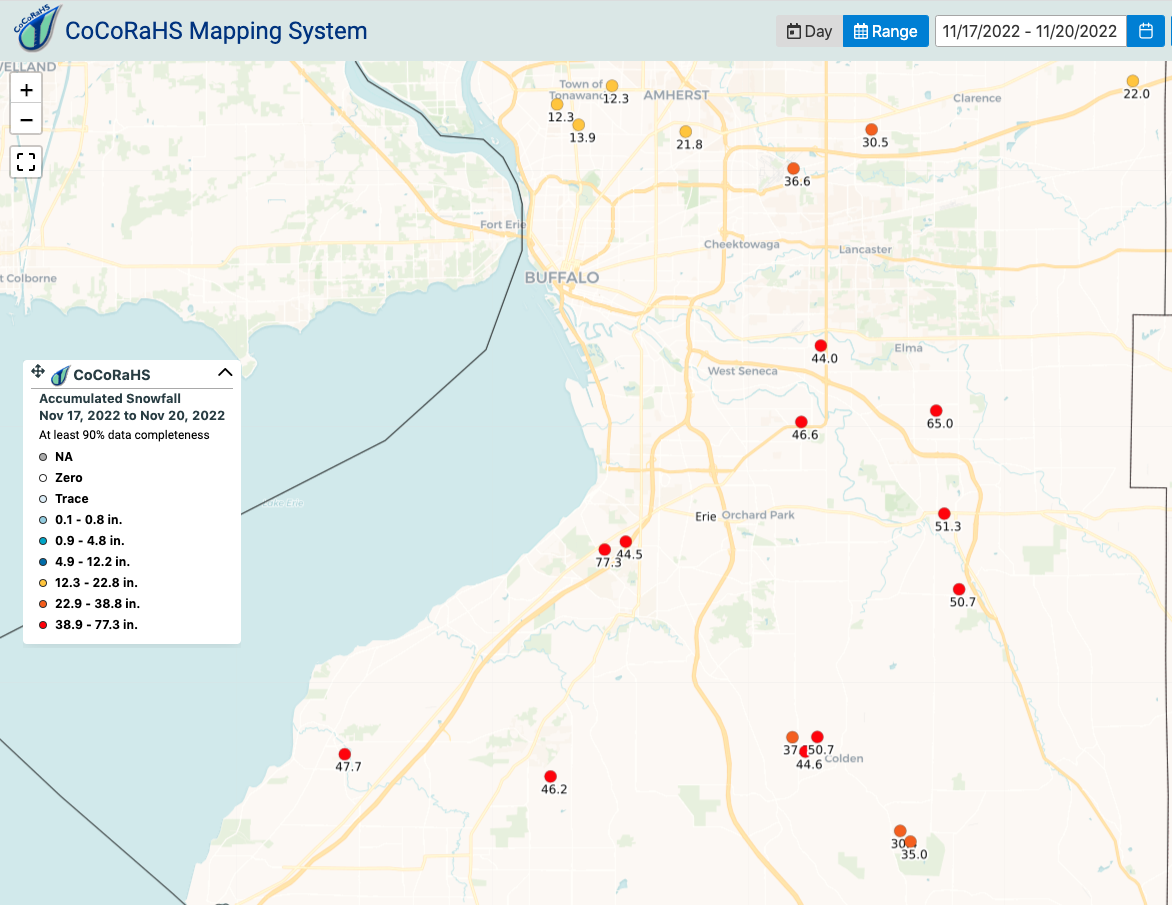Click the 77.3 inch snowfall station marker
This screenshot has width=1172, height=905.
coord(604,549)
